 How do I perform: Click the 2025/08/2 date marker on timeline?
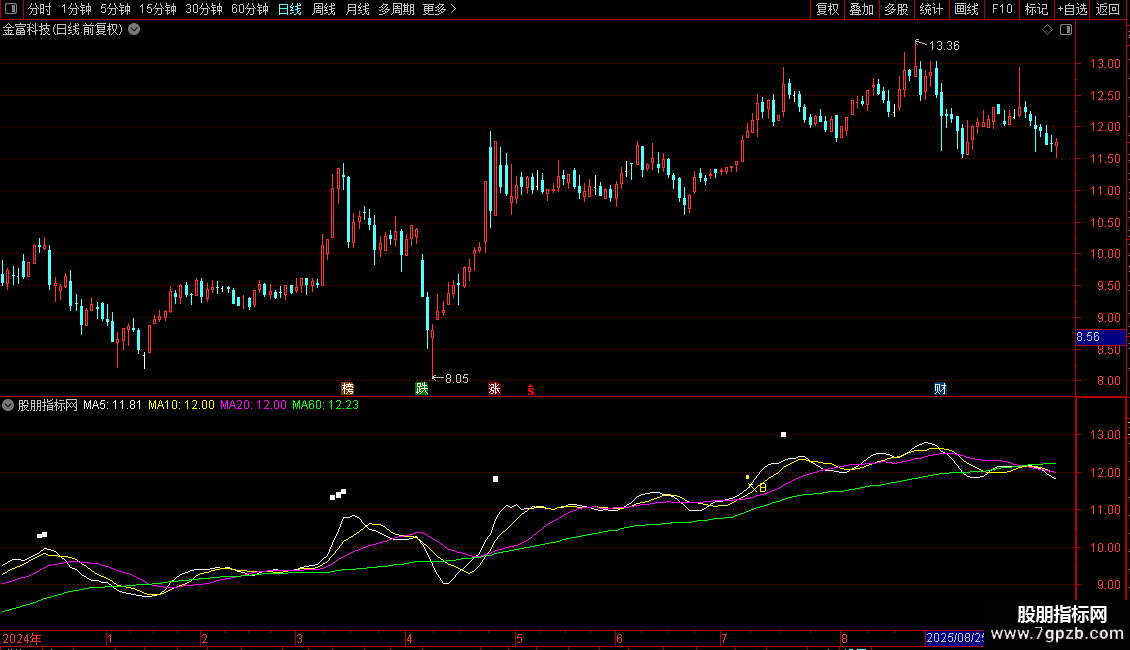tap(955, 638)
